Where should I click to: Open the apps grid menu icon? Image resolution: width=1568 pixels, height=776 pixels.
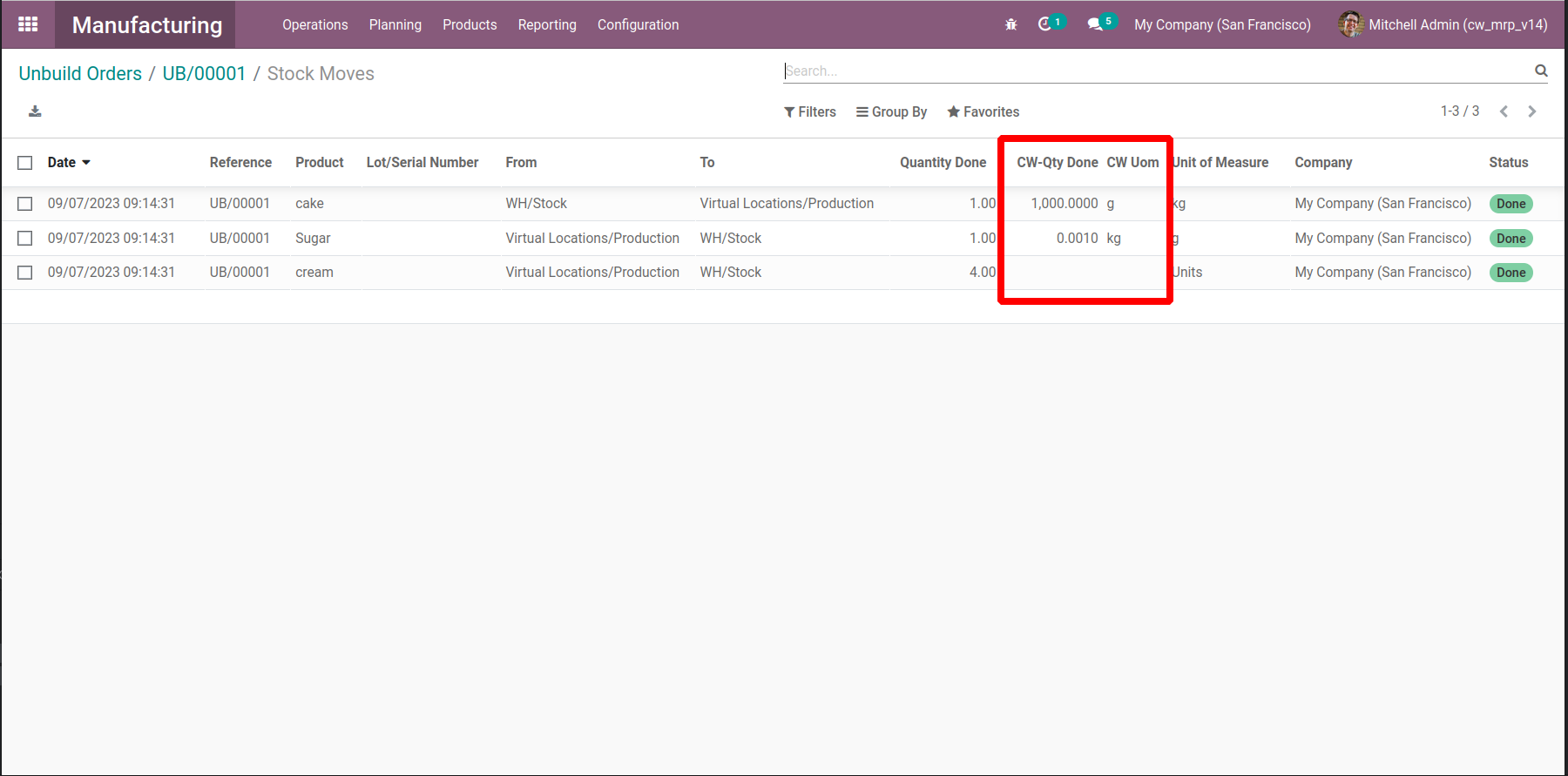(28, 24)
